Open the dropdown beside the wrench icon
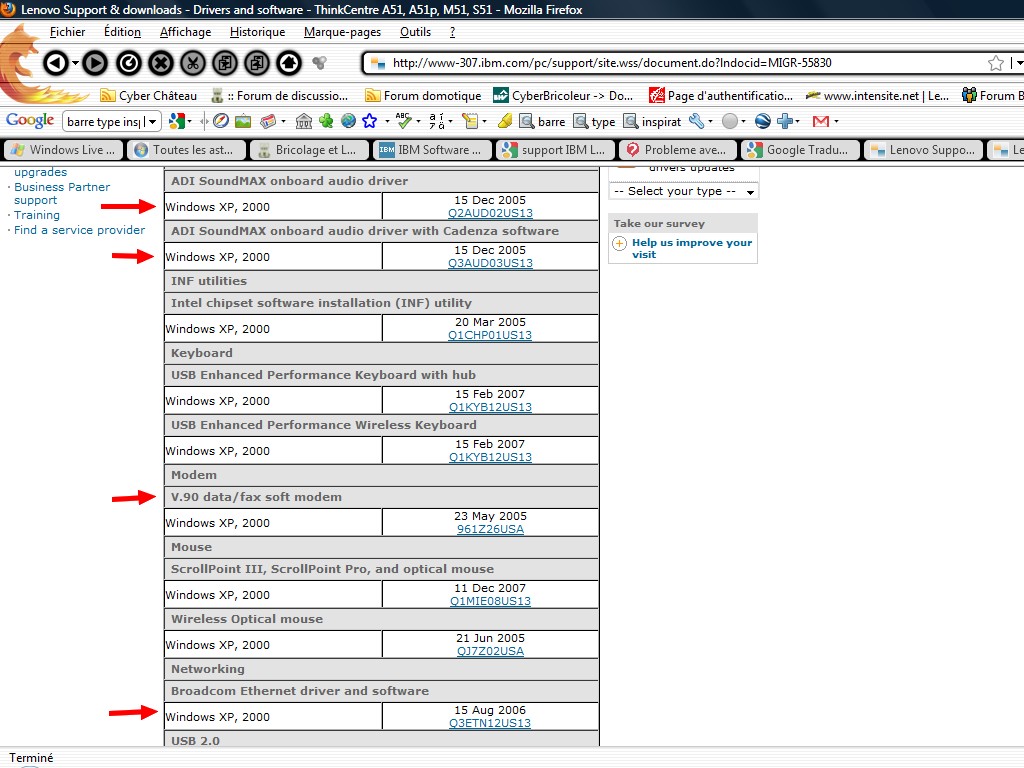 711,121
